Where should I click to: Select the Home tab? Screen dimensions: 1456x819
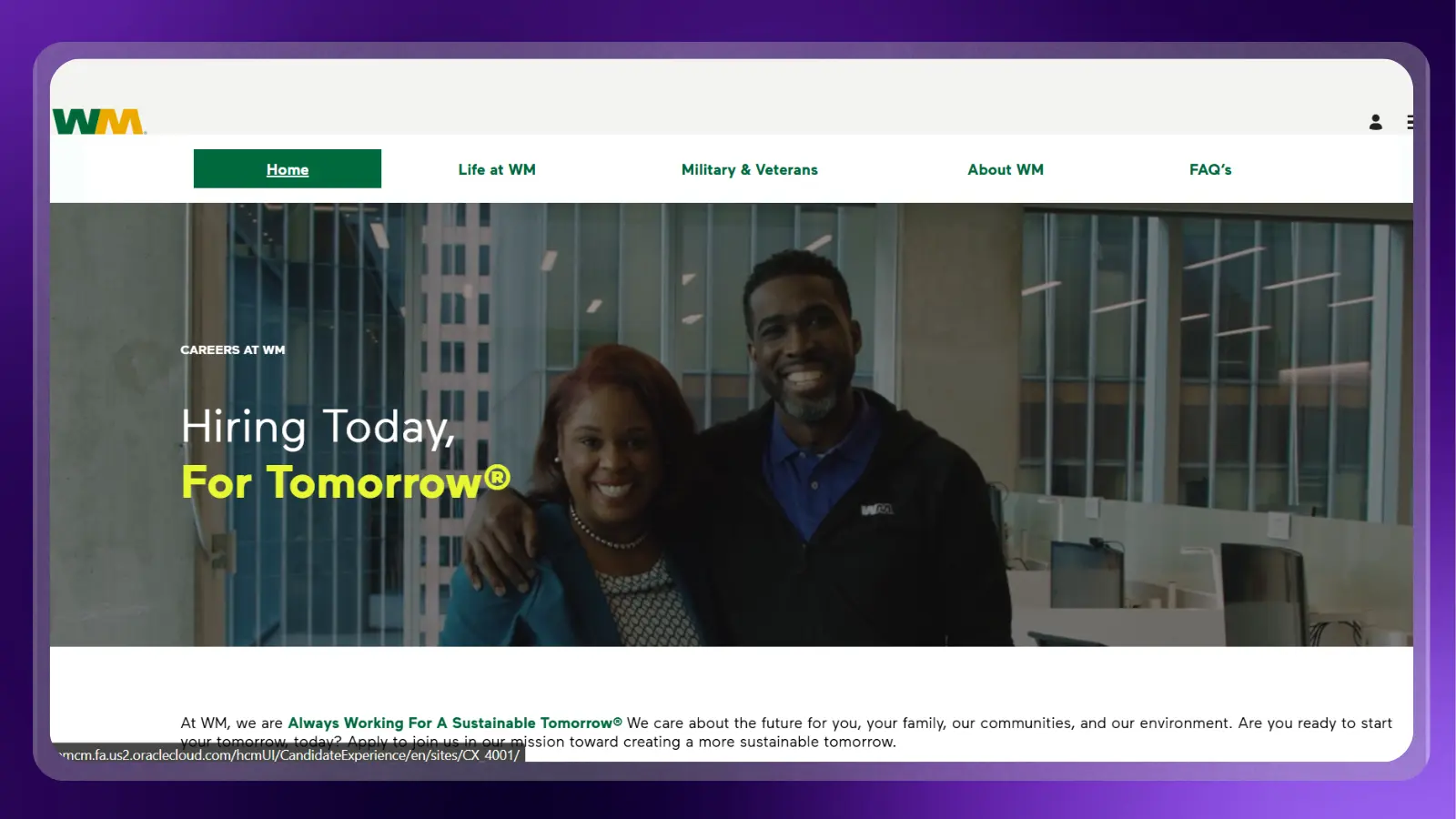[288, 169]
